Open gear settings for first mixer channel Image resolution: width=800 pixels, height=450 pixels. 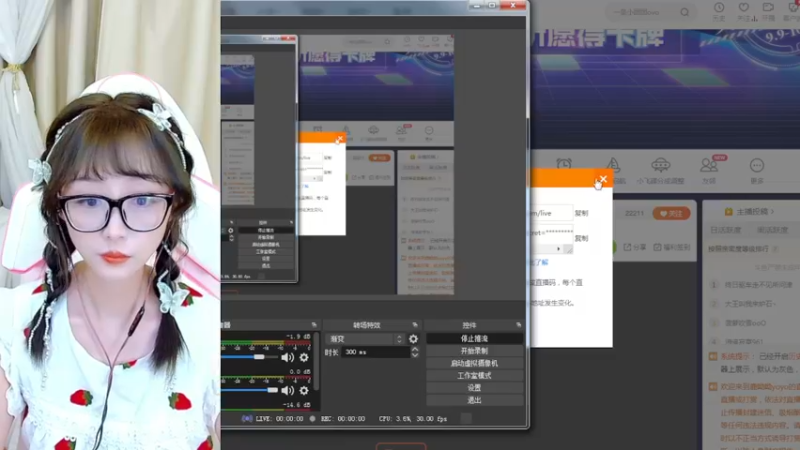tap(304, 358)
